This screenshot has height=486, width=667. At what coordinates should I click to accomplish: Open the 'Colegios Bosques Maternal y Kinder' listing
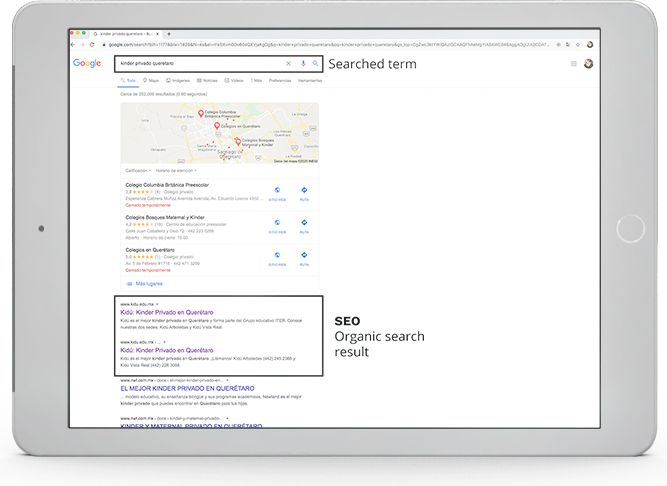165,217
